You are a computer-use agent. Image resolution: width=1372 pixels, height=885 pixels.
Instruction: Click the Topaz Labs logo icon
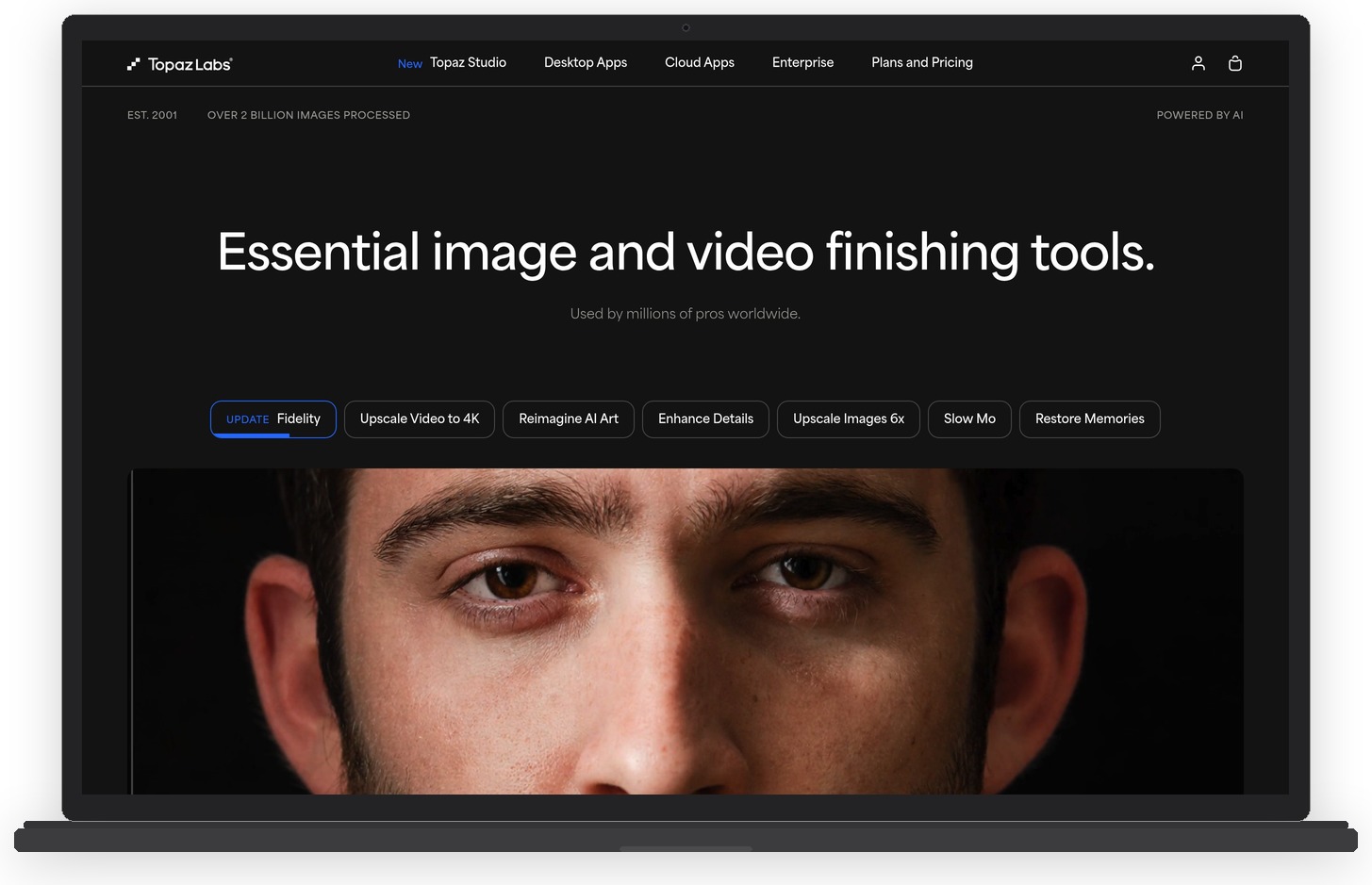click(x=132, y=63)
